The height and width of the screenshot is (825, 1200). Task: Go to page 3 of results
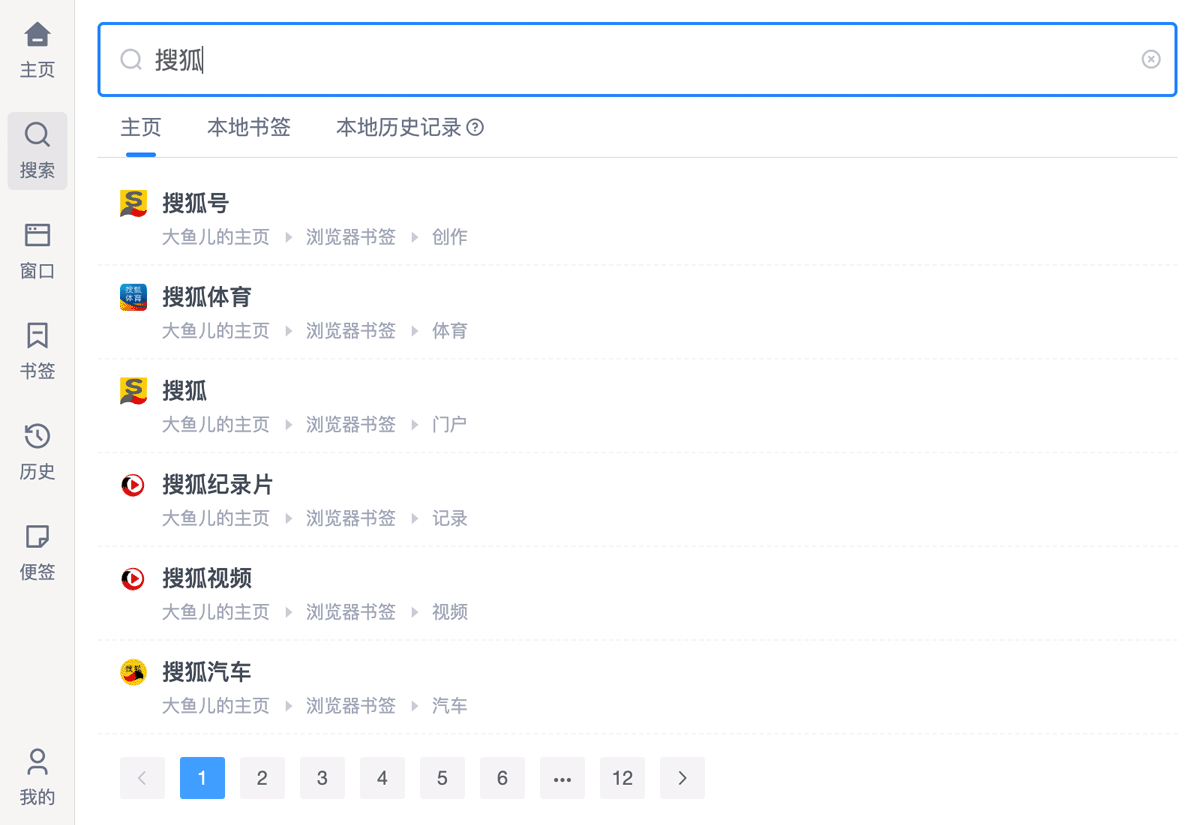tap(322, 778)
